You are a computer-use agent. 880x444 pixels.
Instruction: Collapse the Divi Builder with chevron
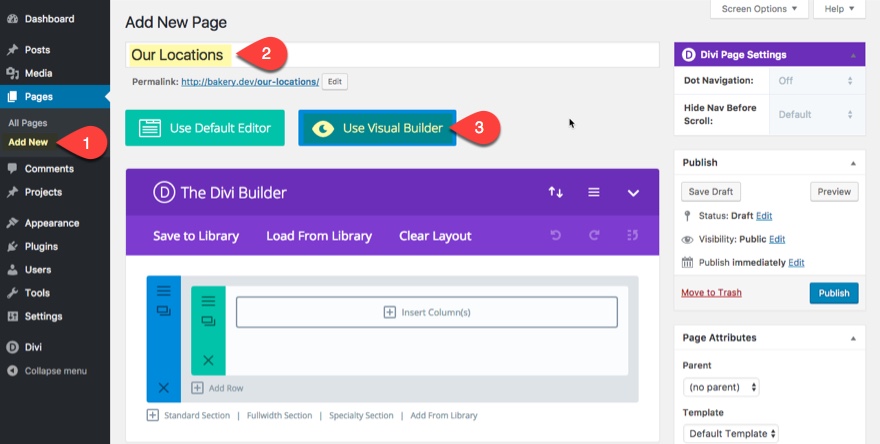click(x=633, y=193)
